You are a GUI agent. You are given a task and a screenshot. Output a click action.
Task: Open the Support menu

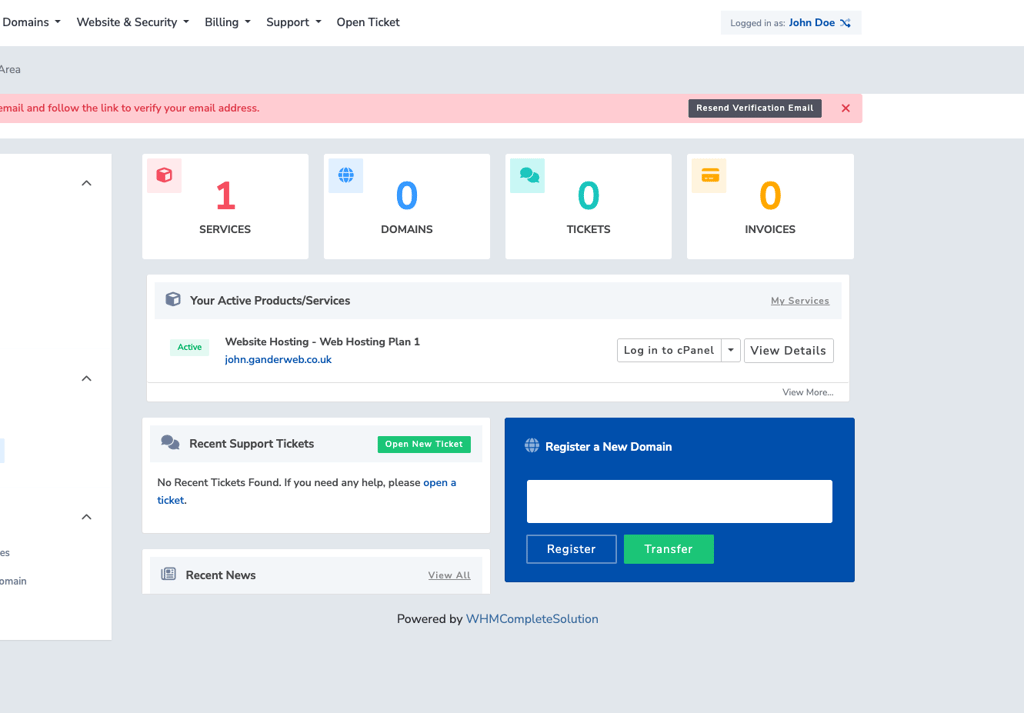(293, 22)
